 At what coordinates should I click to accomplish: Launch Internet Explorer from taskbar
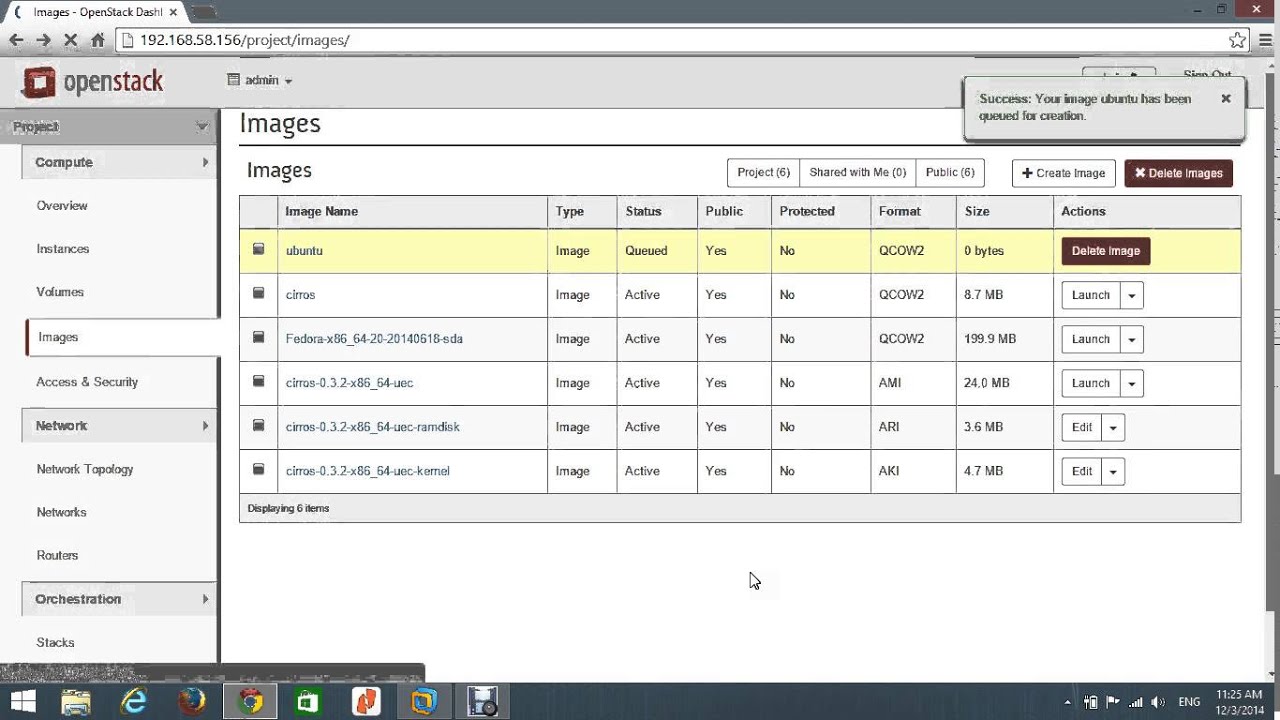pos(134,702)
